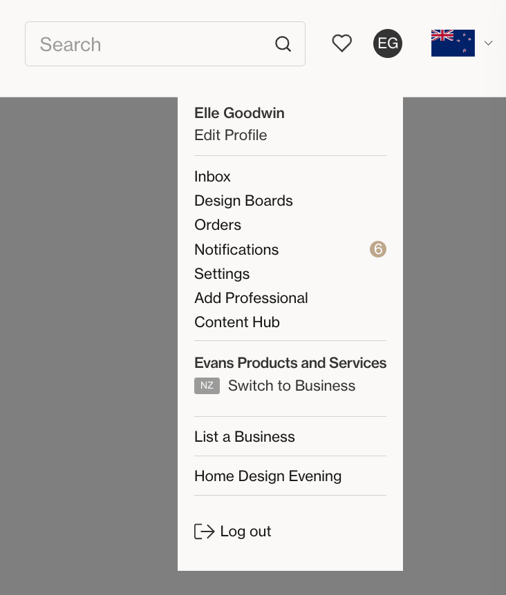Open Settings in the account menu

pos(222,274)
